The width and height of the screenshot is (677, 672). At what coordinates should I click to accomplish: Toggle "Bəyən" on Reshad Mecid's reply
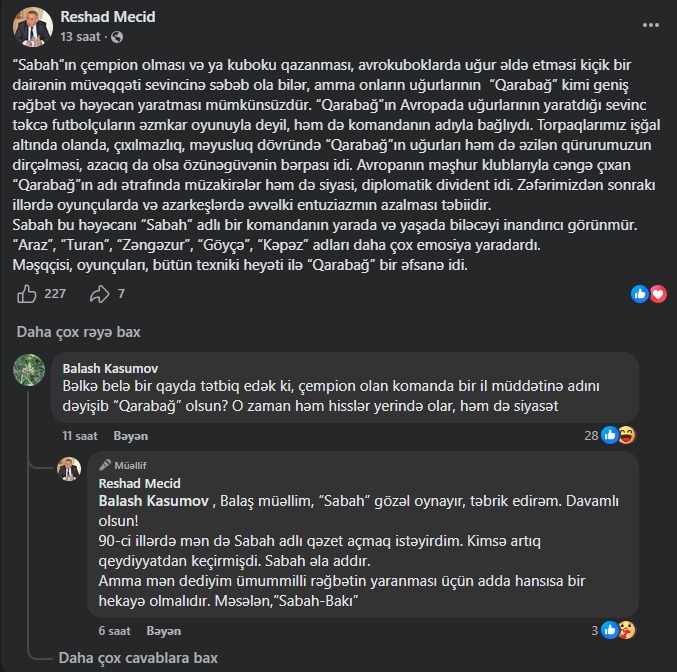click(164, 631)
